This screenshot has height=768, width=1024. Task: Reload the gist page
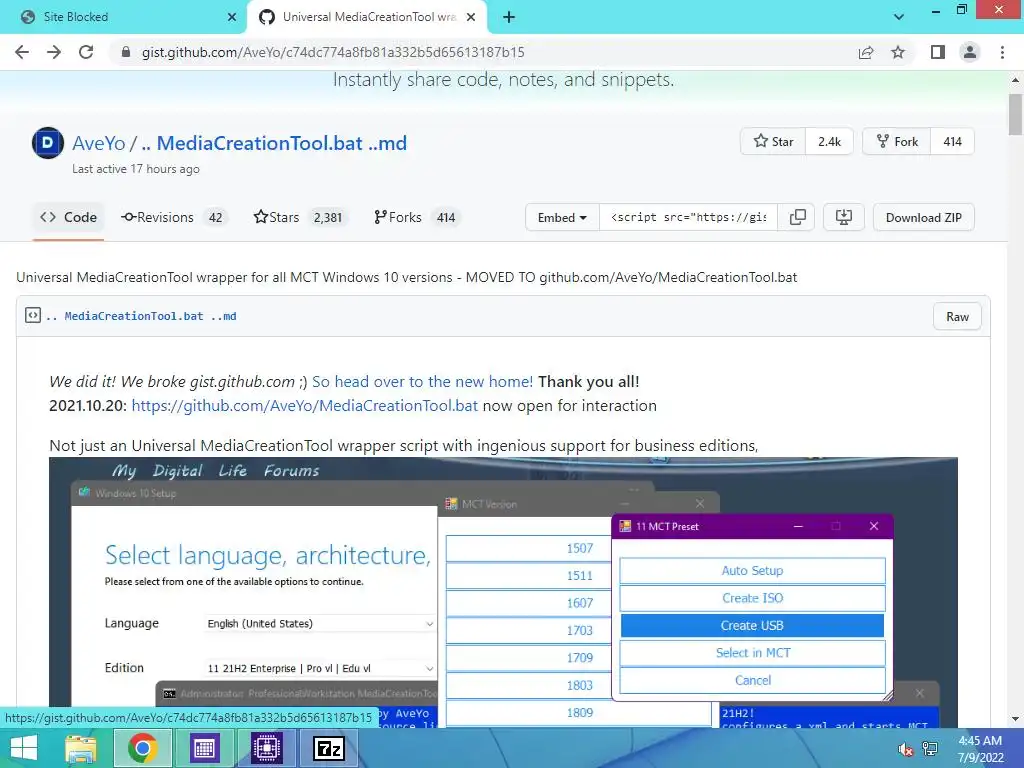click(86, 52)
